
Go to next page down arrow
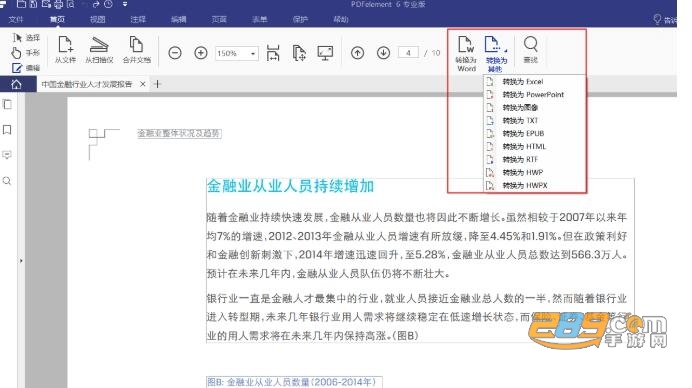[384, 53]
